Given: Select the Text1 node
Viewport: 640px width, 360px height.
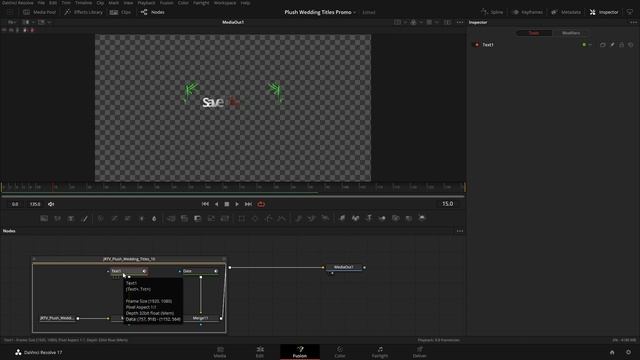Looking at the screenshot, I should (x=129, y=271).
